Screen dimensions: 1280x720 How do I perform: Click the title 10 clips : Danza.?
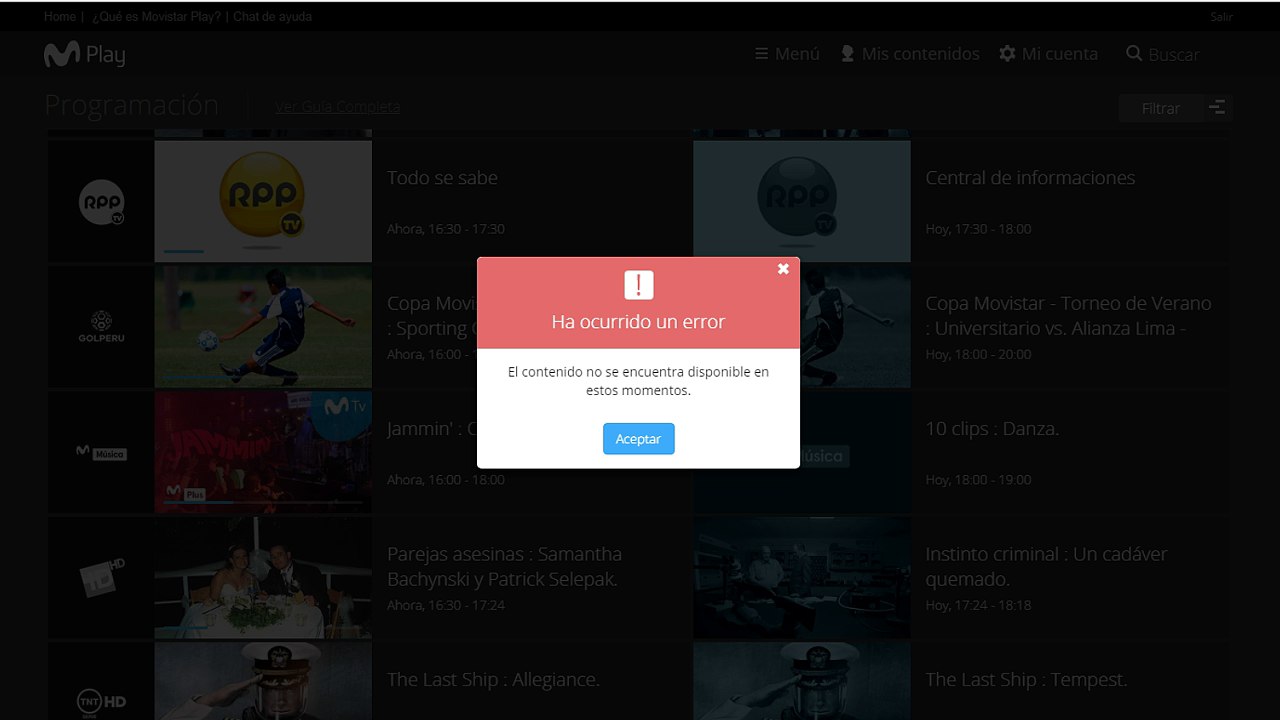(992, 429)
